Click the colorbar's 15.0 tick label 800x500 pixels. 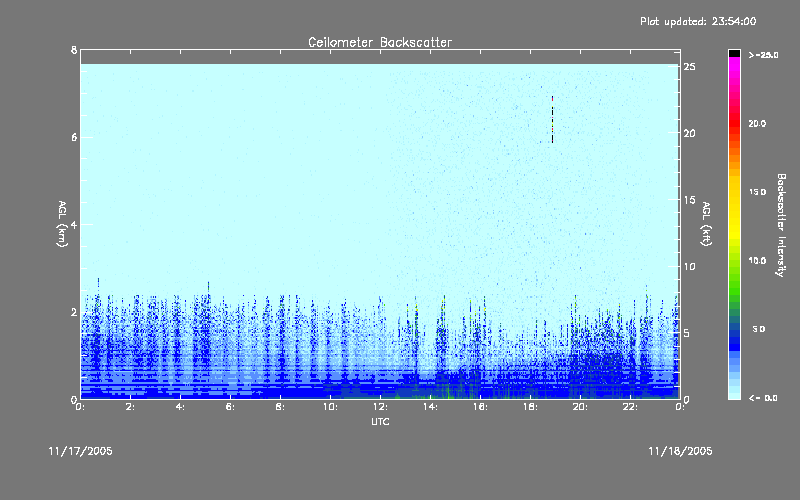click(757, 192)
